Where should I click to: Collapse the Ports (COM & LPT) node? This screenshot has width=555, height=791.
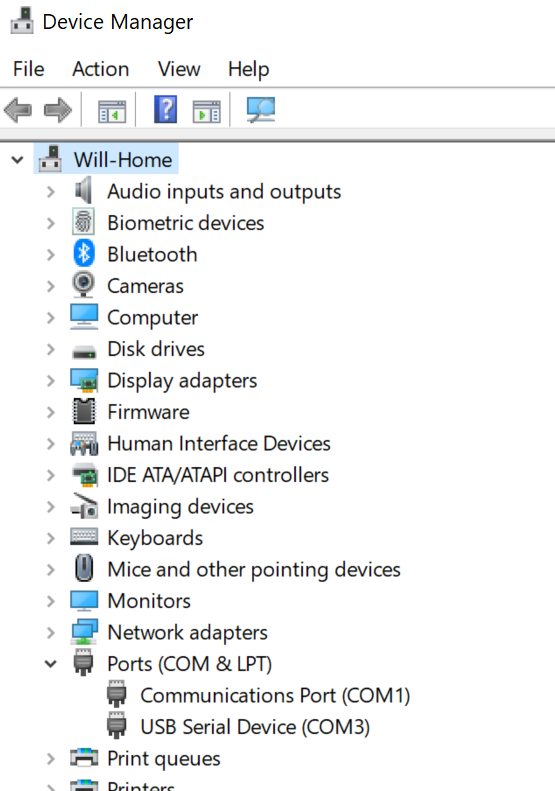[x=50, y=664]
